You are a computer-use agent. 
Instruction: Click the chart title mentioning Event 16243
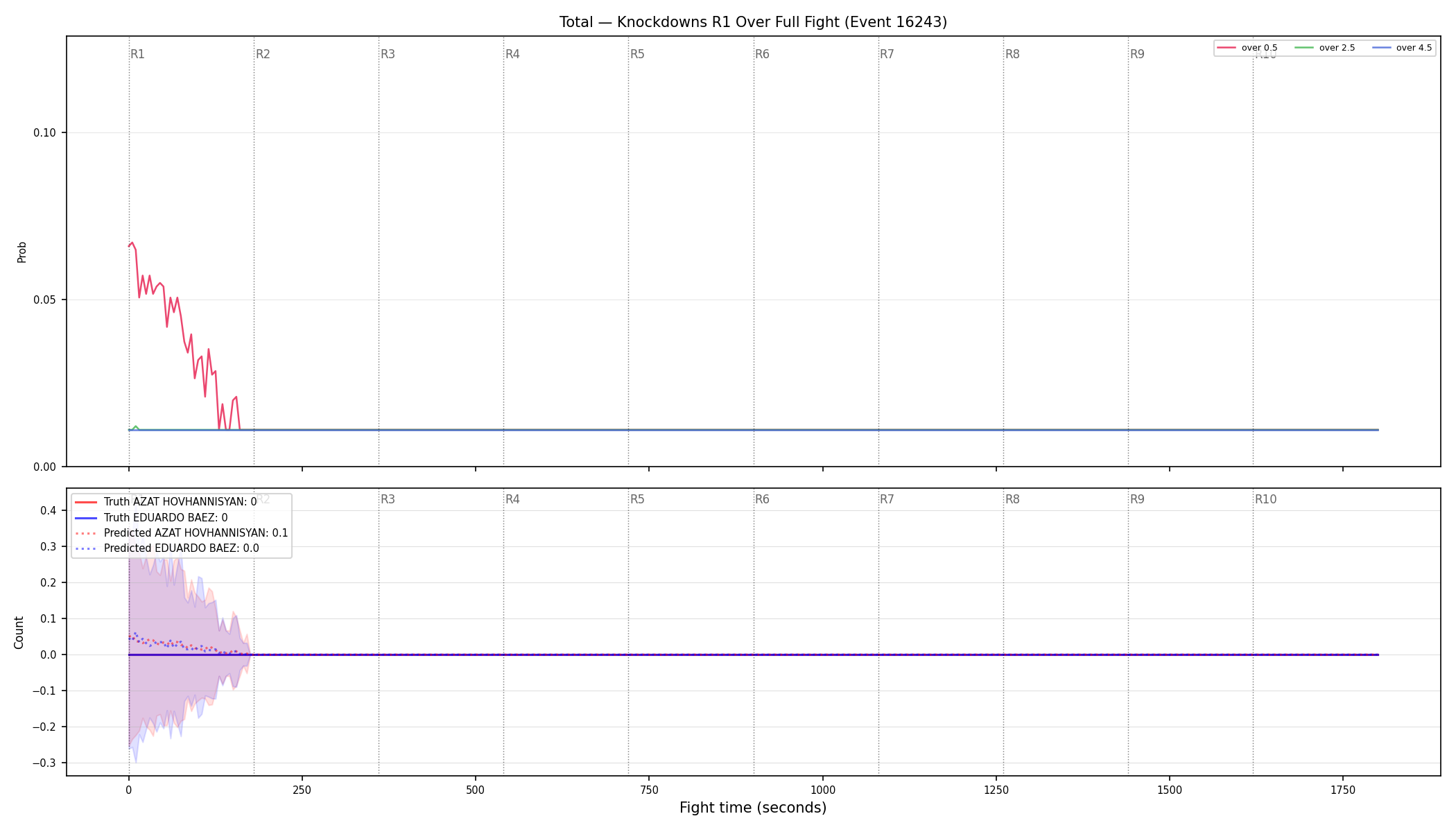(753, 22)
